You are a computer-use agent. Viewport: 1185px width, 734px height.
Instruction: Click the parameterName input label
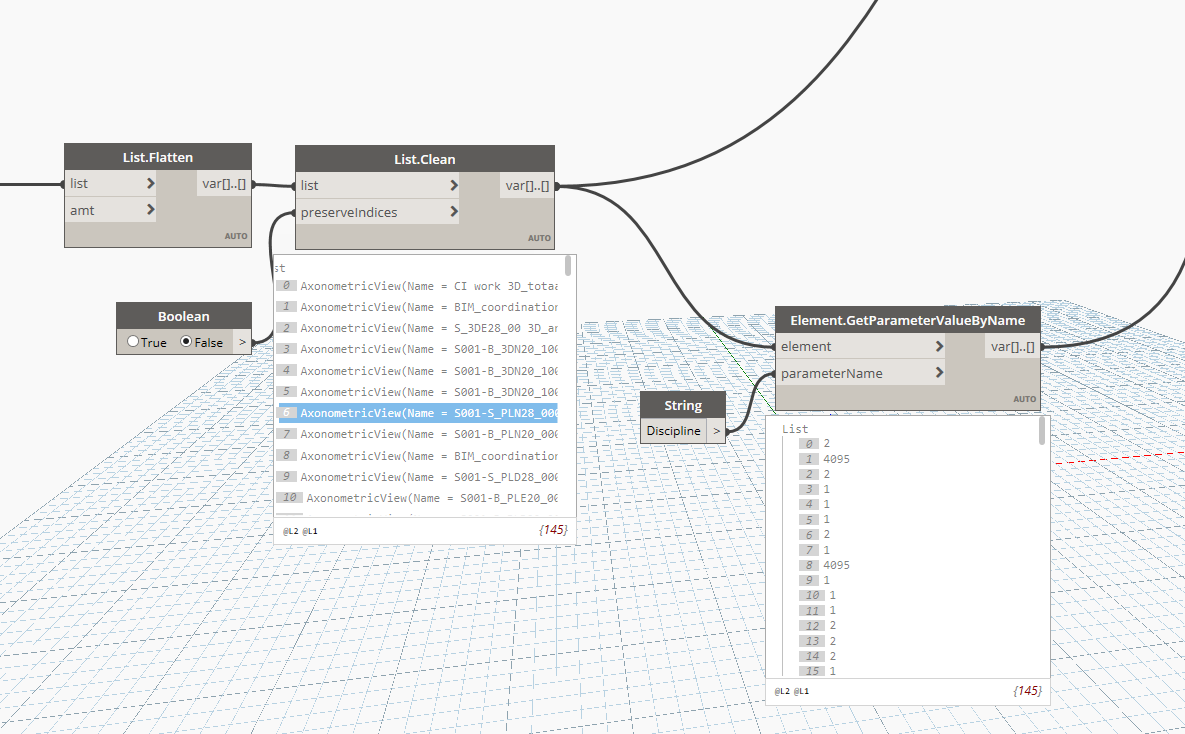coord(831,373)
